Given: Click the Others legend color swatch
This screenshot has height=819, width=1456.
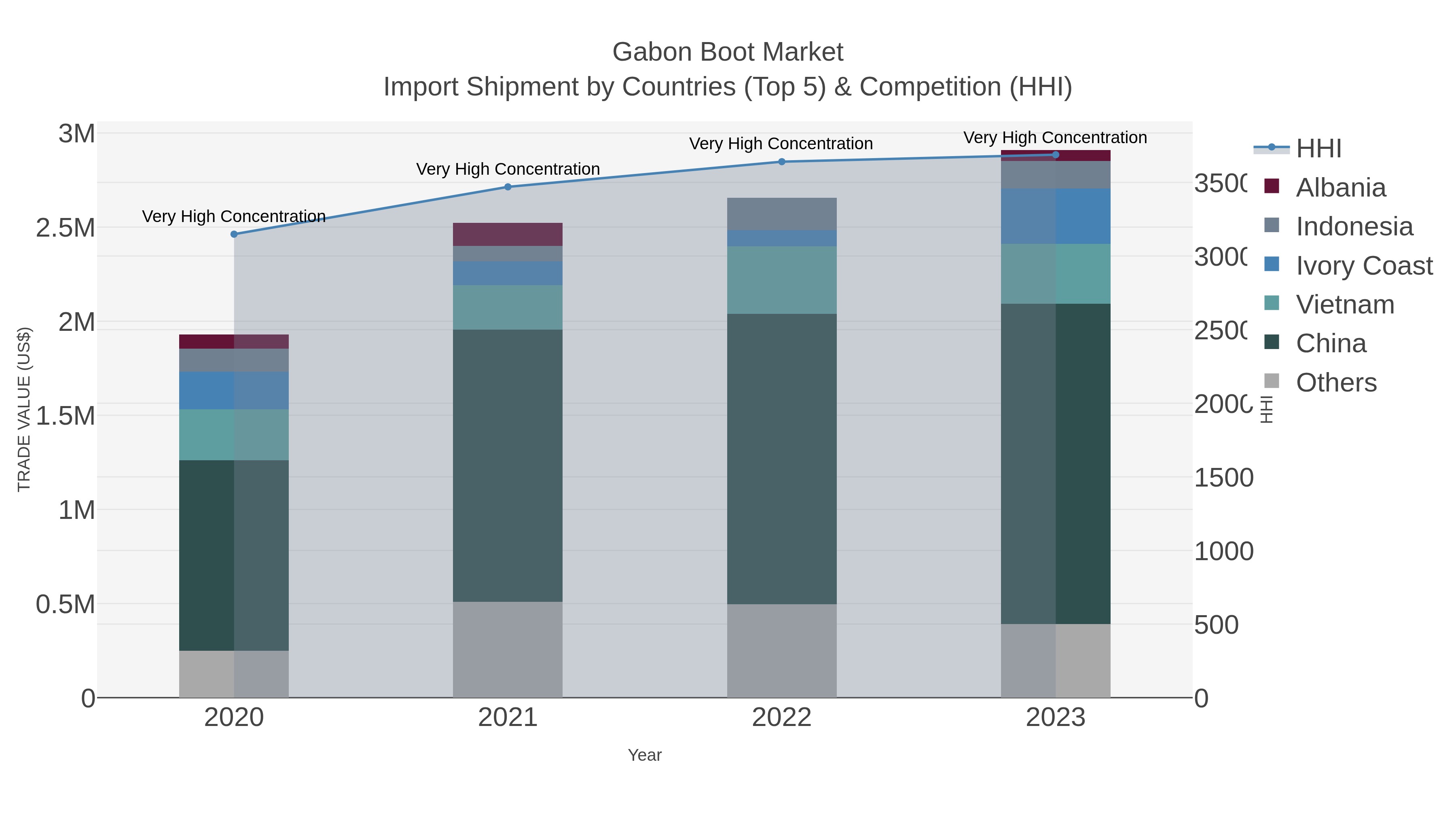Looking at the screenshot, I should (x=1271, y=381).
